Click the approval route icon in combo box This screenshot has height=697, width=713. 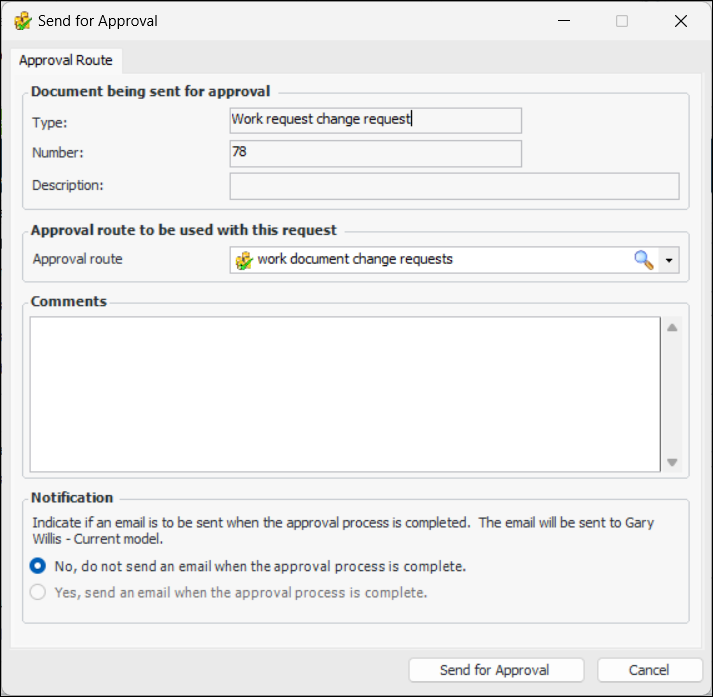pos(243,260)
